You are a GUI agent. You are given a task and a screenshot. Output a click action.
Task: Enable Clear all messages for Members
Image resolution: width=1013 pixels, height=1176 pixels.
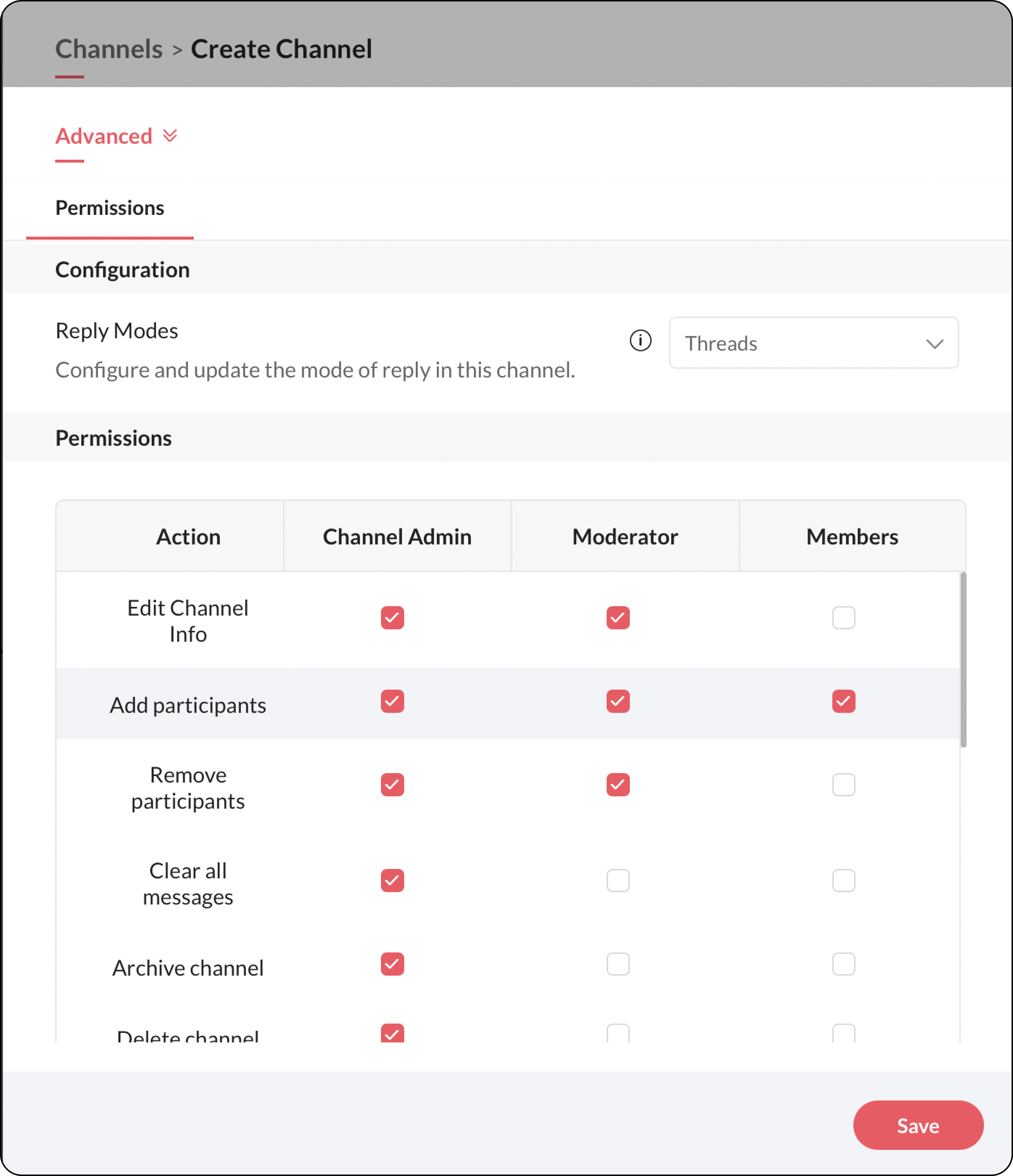pyautogui.click(x=844, y=880)
